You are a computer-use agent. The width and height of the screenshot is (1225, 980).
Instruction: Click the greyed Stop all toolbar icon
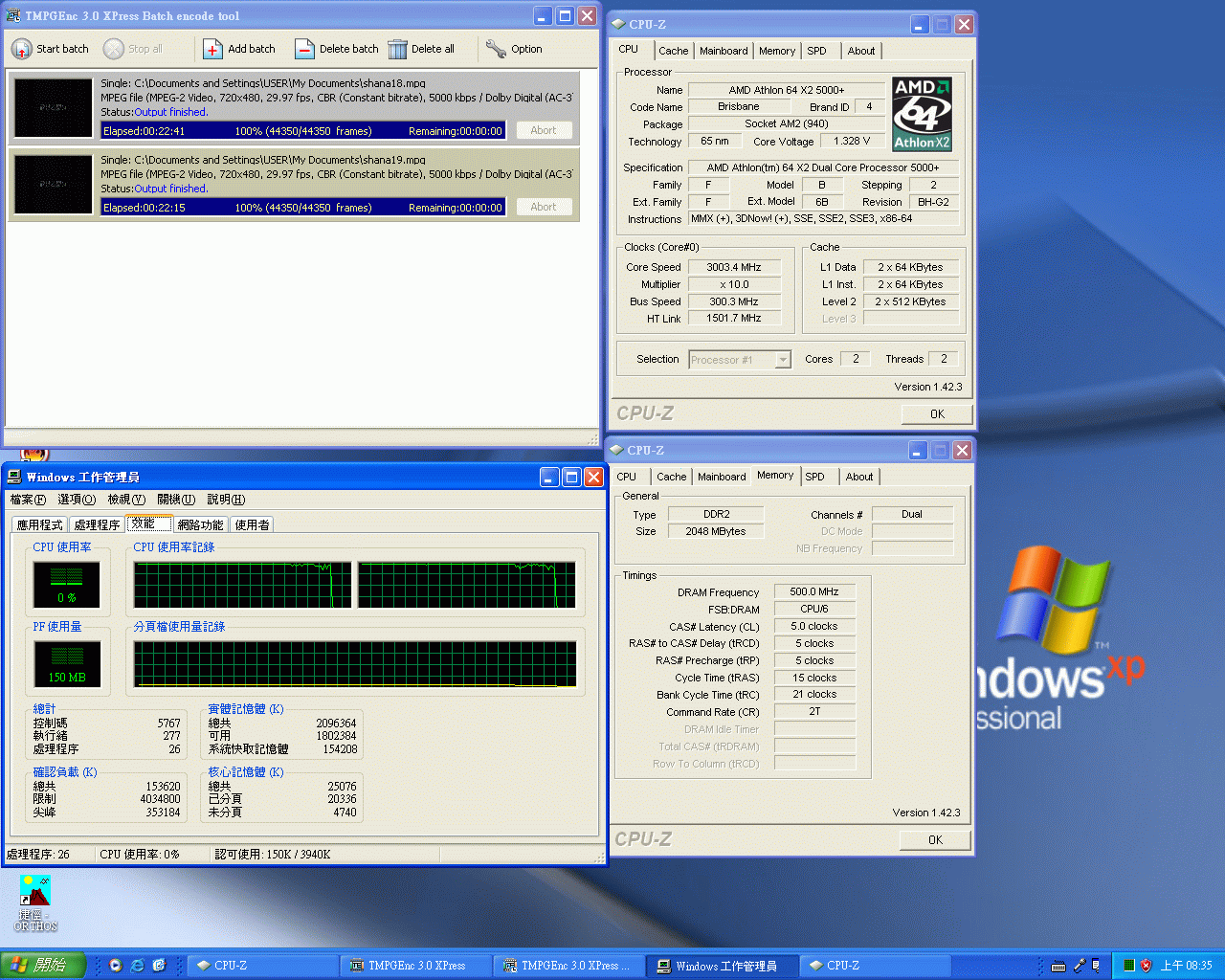(114, 49)
